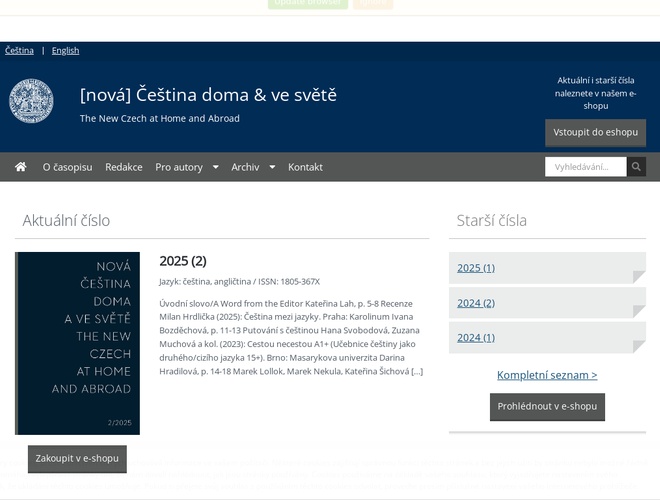Open the 2024 (2) older issue
Screen dimensions: 660x500
[476, 303]
